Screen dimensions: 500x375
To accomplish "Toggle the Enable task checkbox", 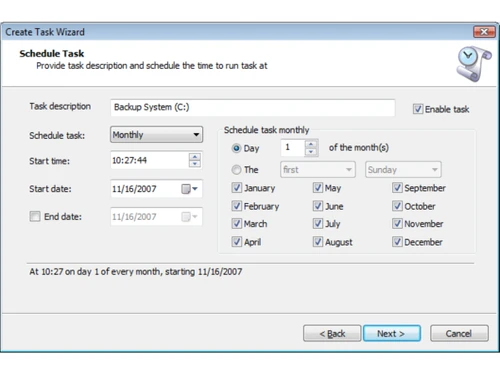I will pos(418,109).
